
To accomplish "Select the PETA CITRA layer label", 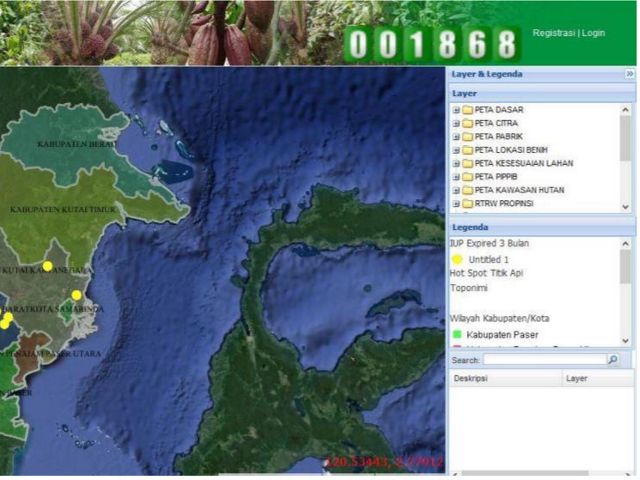I will (x=496, y=123).
